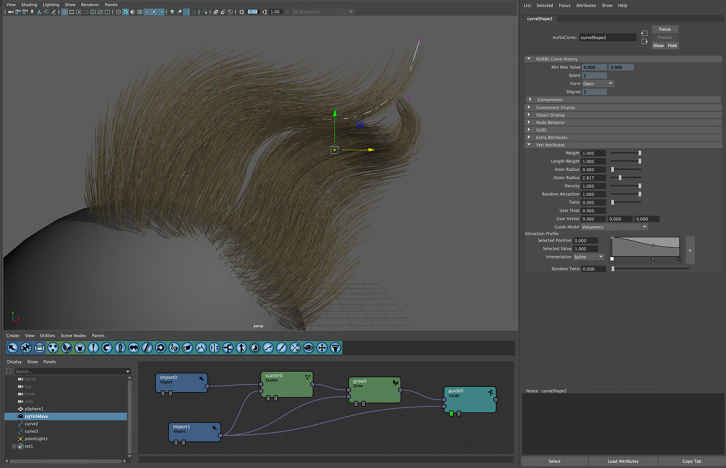Open the Interpolation dropdown
726x468 pixels.
[x=588, y=257]
